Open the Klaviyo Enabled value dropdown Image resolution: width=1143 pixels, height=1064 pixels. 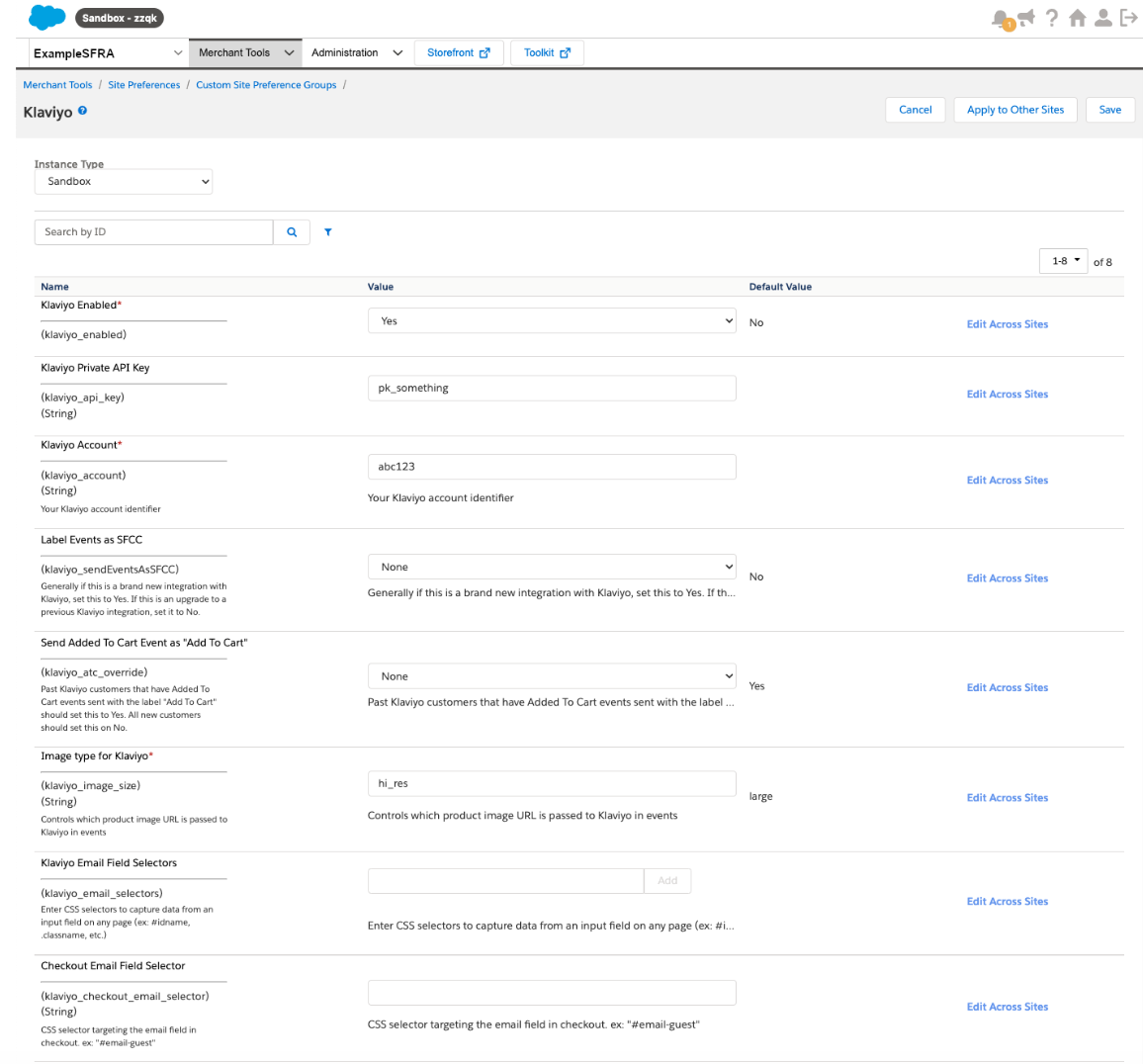(552, 321)
